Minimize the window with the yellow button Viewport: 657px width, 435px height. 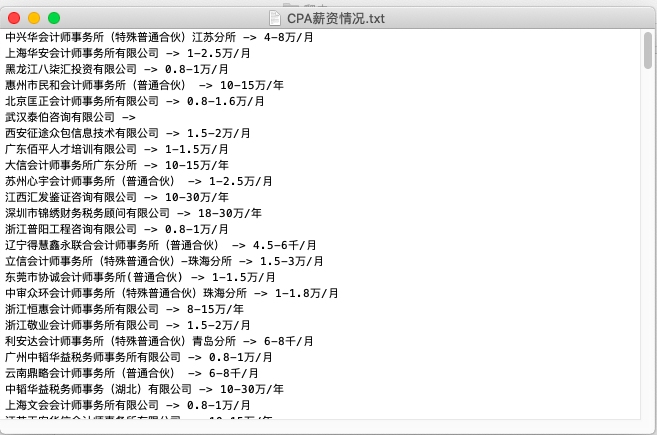(34, 18)
